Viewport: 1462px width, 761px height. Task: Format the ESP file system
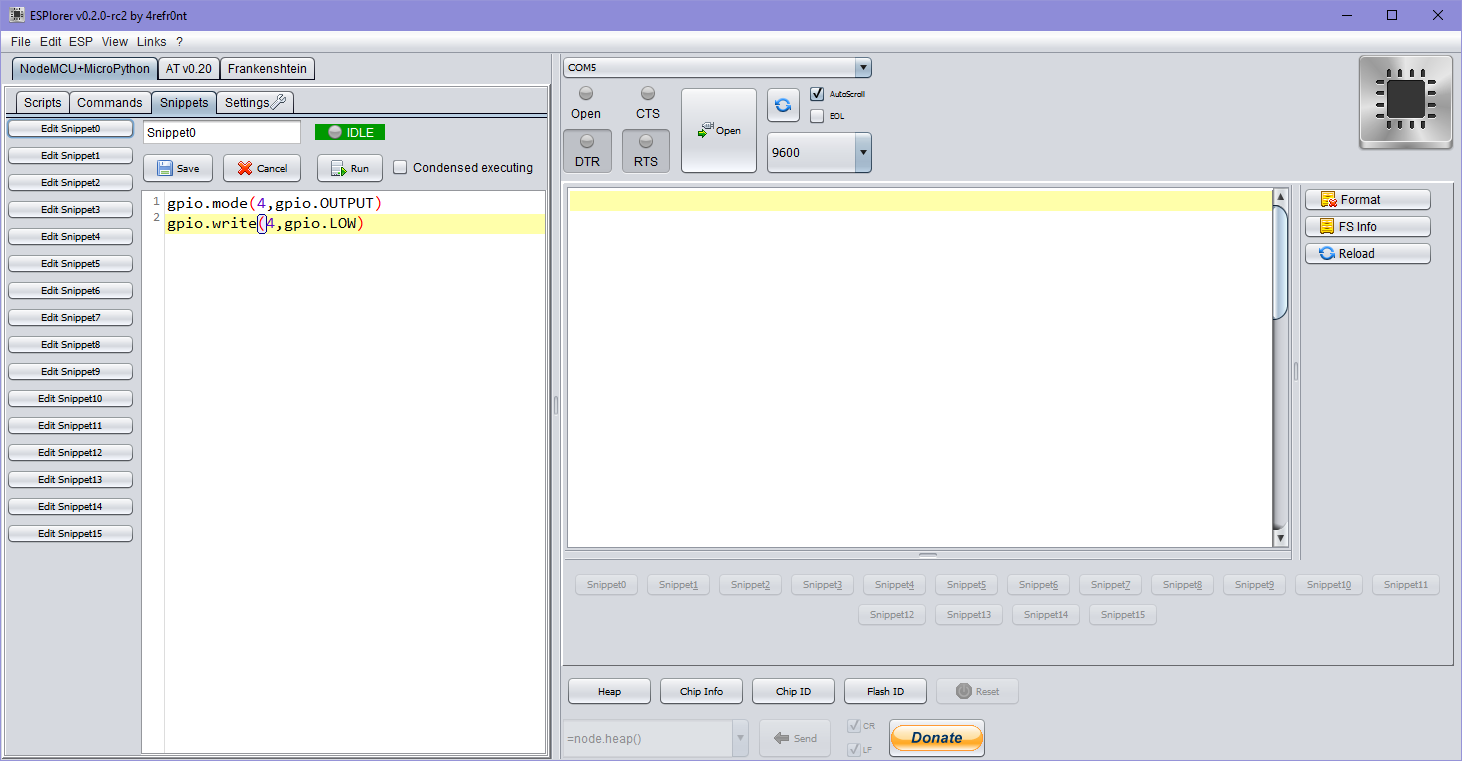pos(1367,200)
